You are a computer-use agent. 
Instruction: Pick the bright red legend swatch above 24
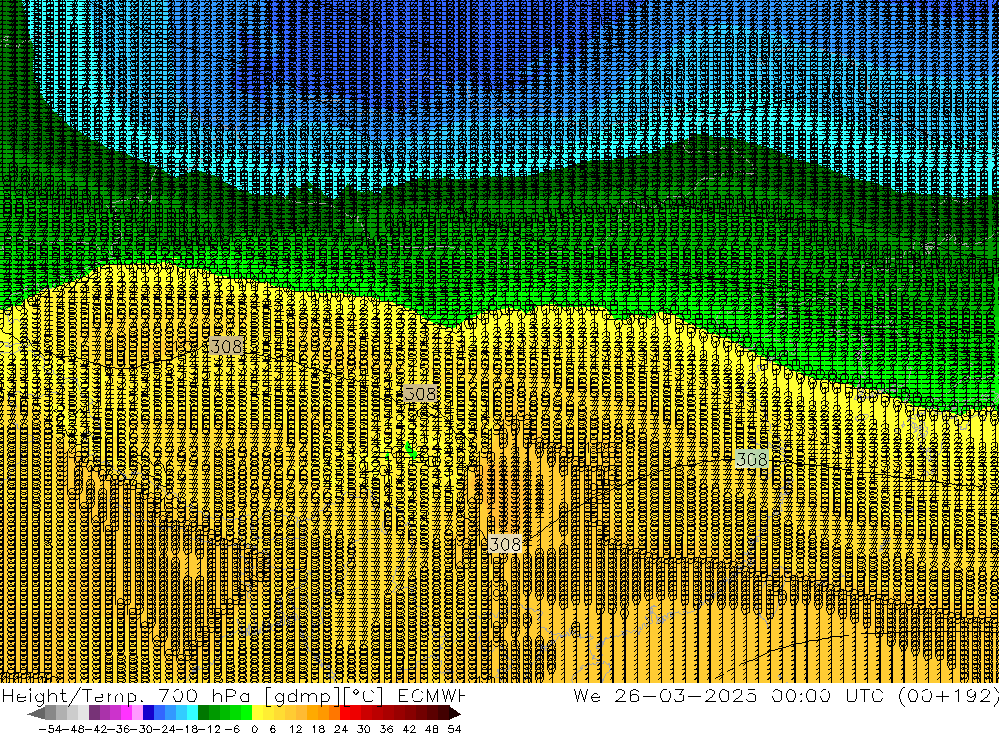point(345,713)
